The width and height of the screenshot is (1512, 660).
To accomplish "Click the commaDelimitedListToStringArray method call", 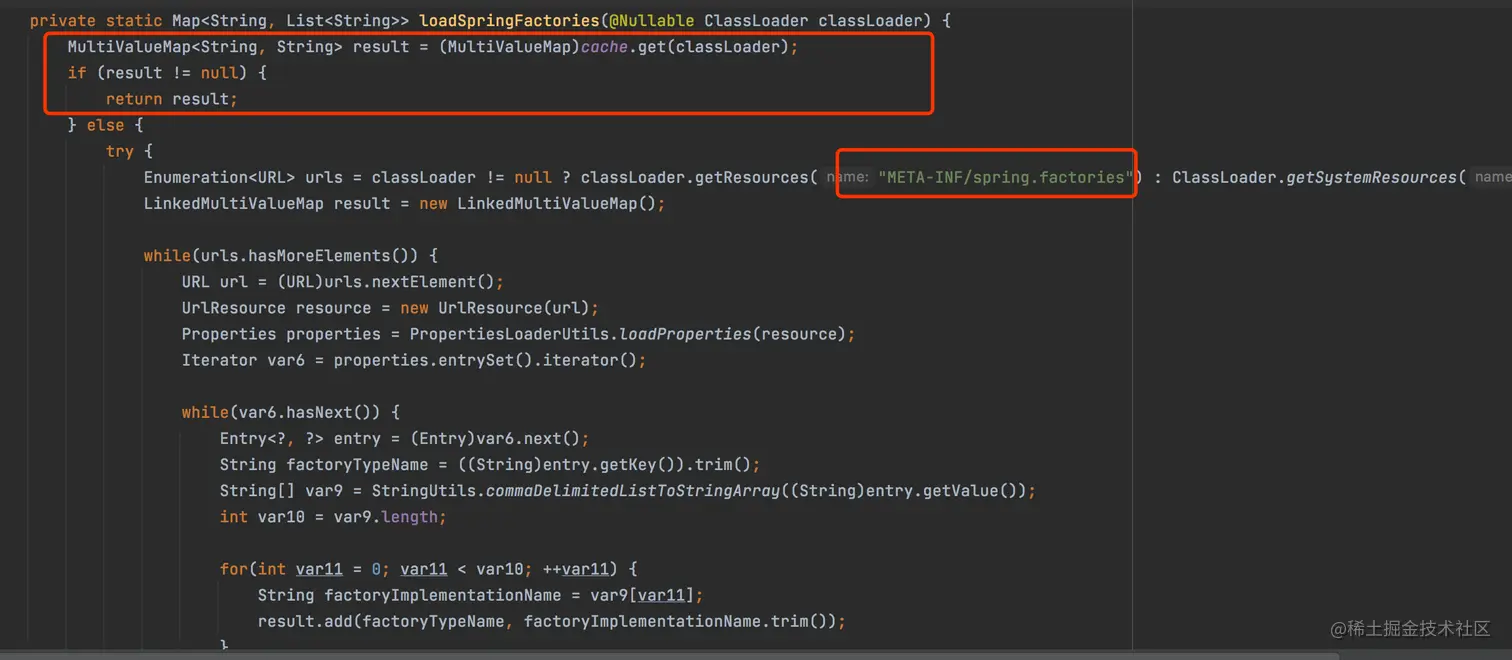I will [633, 490].
